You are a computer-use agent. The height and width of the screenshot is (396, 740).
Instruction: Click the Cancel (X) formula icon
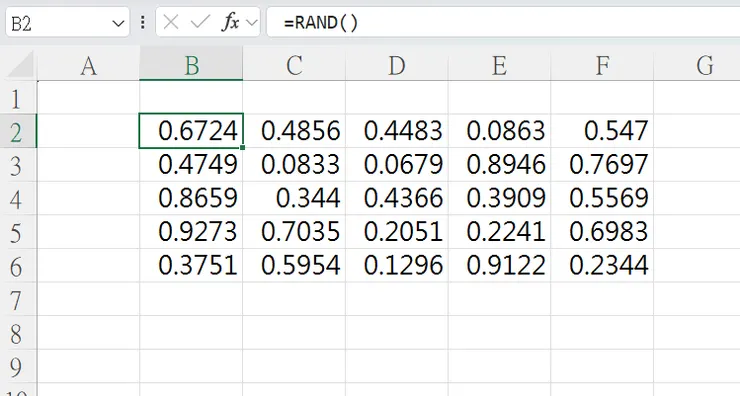click(x=171, y=22)
